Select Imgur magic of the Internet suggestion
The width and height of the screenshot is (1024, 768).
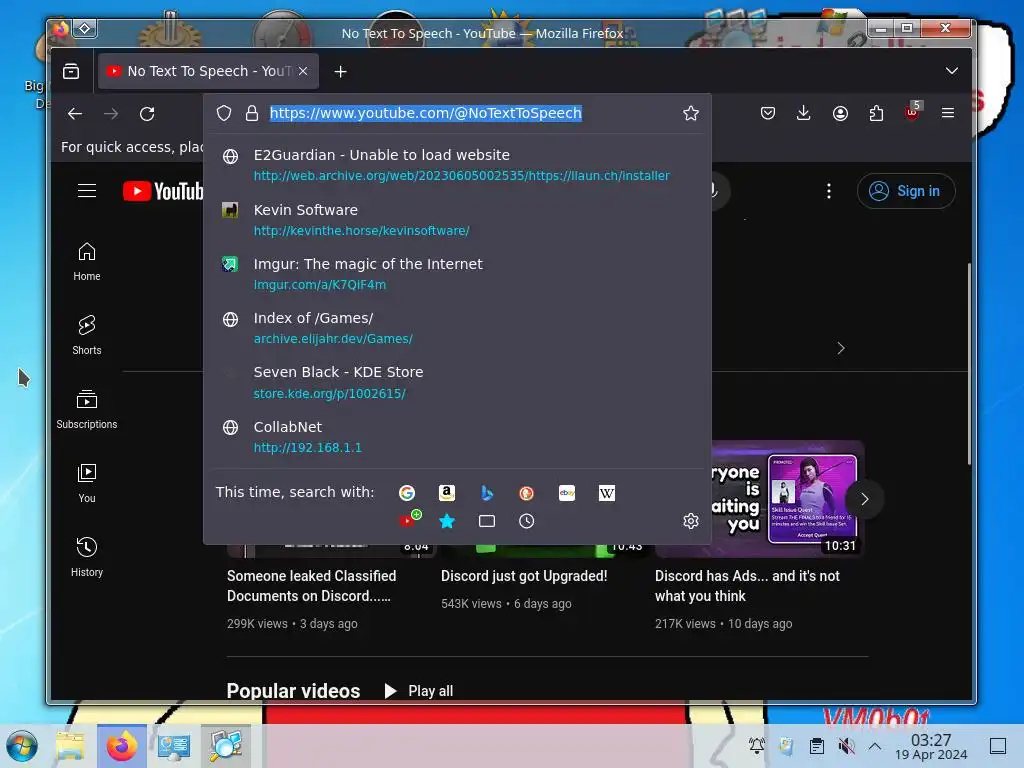click(x=457, y=274)
